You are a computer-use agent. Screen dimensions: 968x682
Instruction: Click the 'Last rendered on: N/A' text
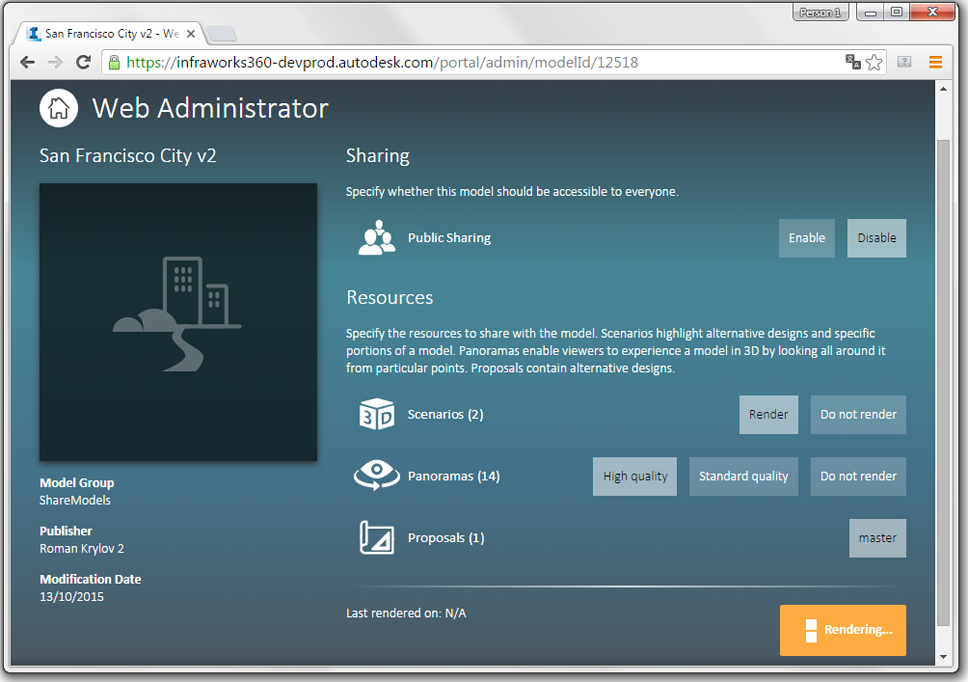(x=406, y=613)
